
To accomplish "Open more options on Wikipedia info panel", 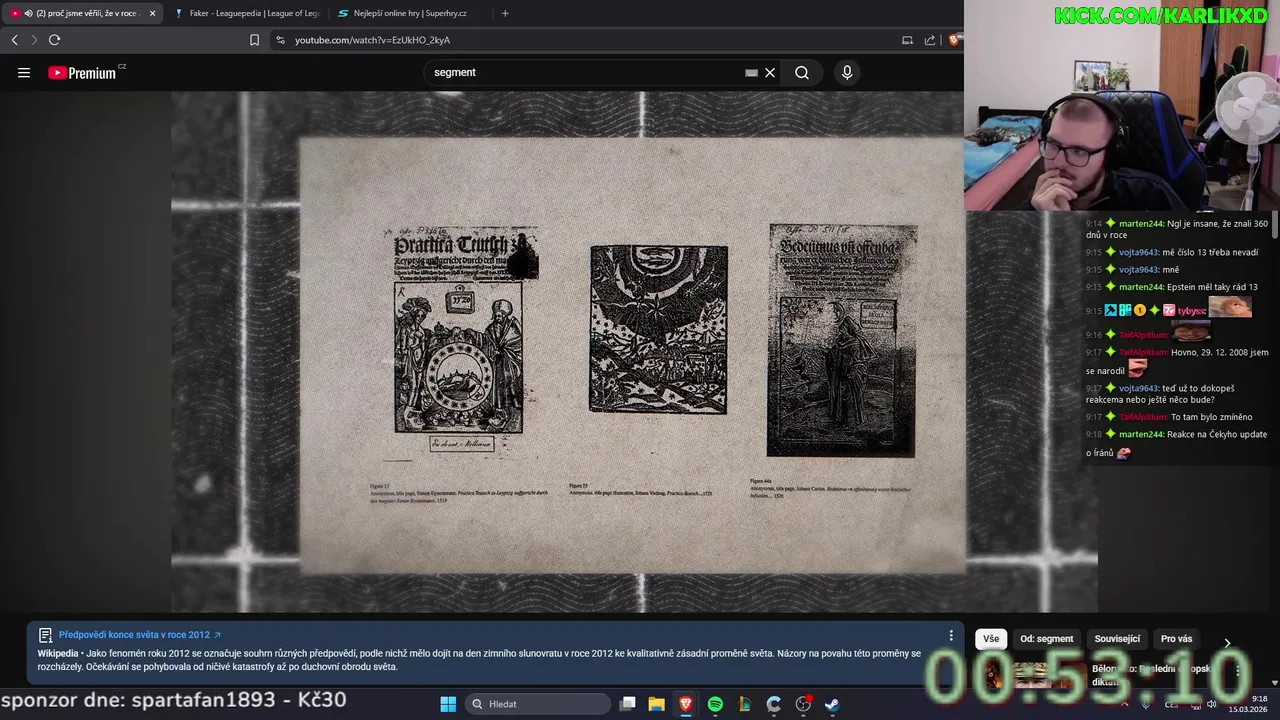I will tap(951, 635).
